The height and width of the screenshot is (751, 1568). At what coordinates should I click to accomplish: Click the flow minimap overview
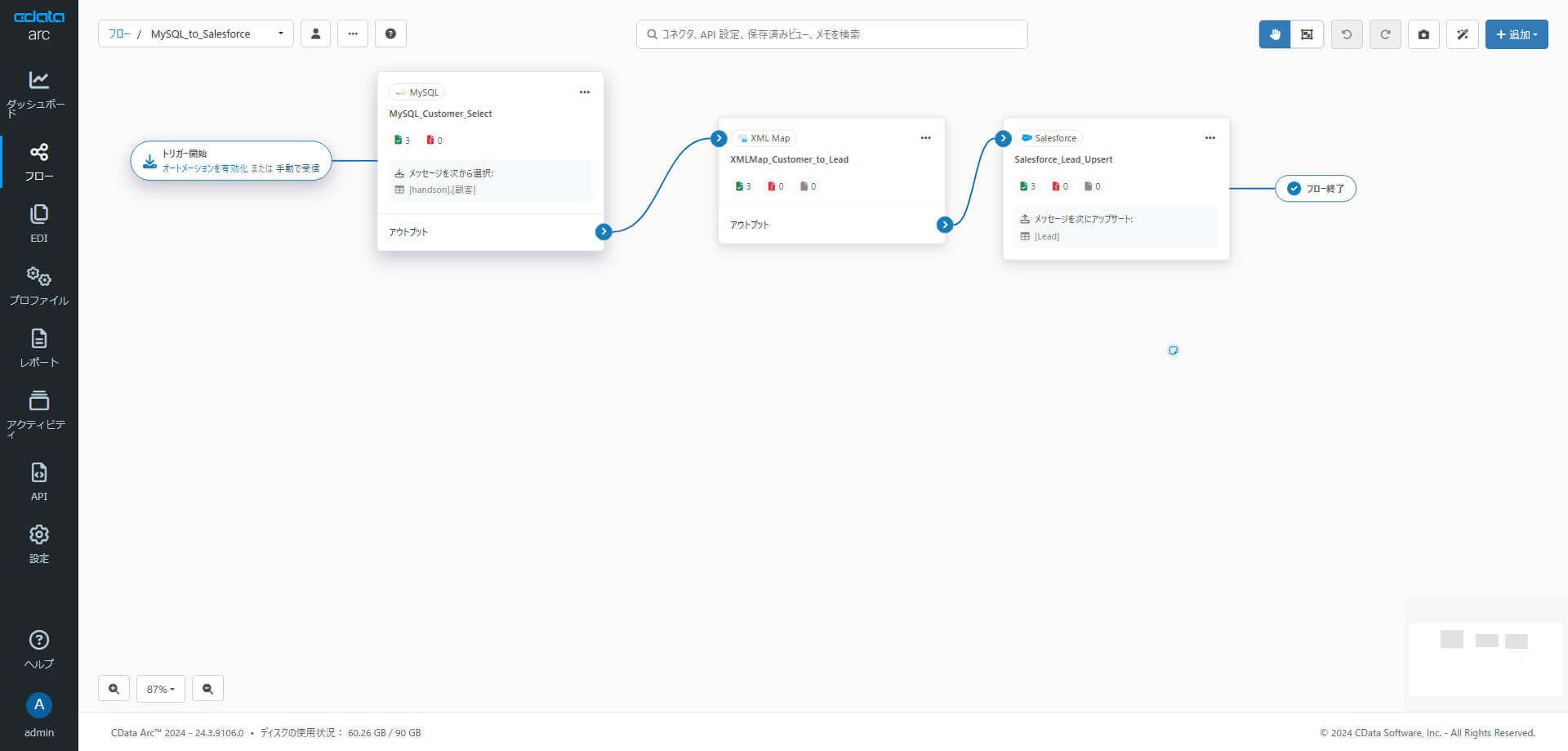tap(1486, 659)
